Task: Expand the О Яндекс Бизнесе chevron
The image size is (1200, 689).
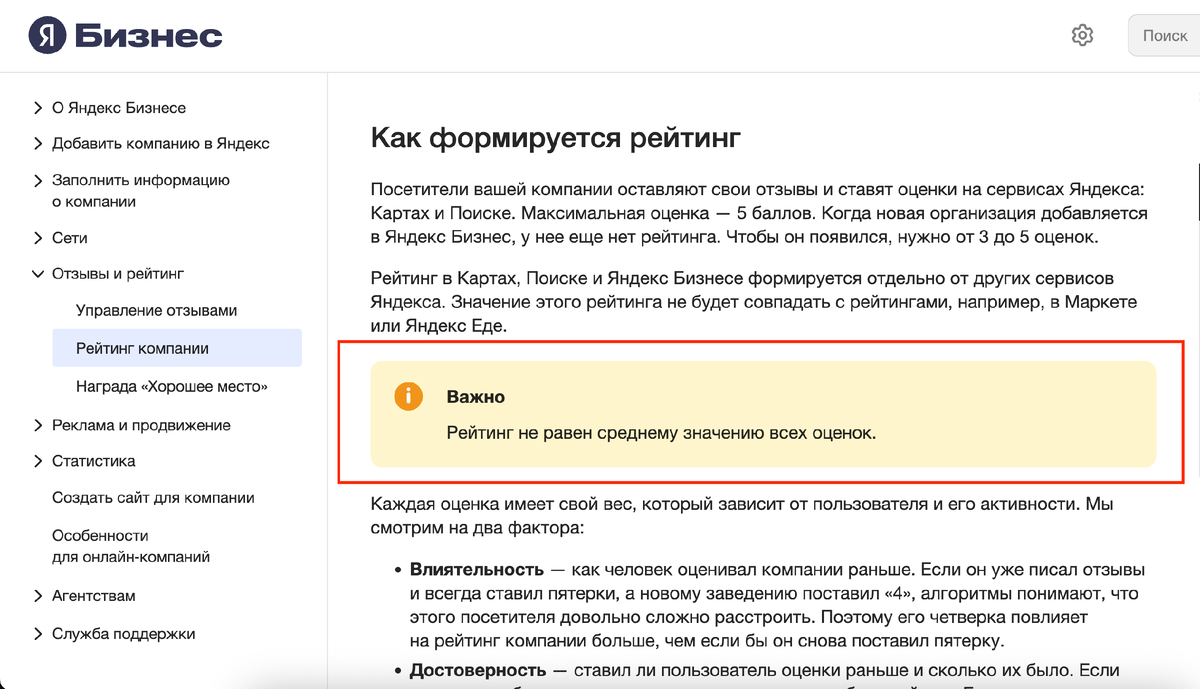Action: [38, 107]
